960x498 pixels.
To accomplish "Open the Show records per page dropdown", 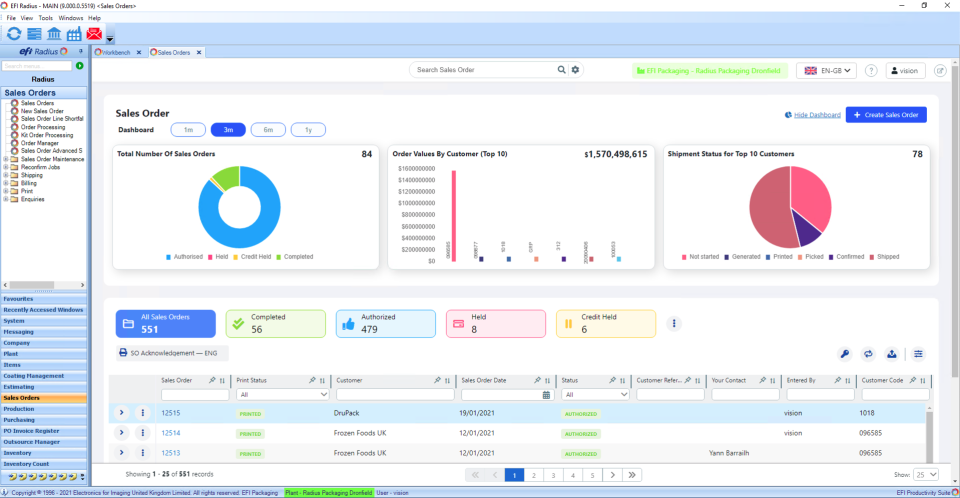I will [x=926, y=475].
